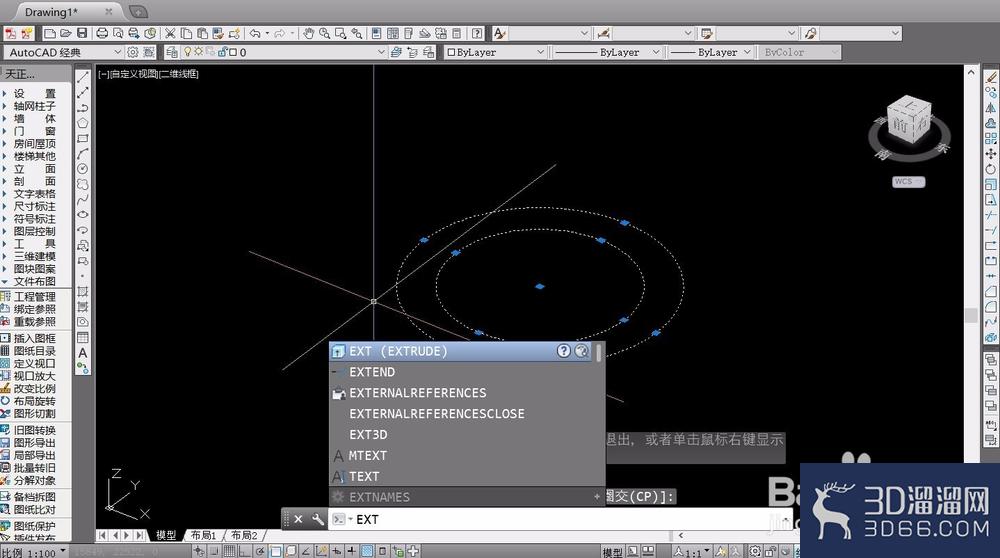Choose the multiline text A tool
Screen dimensions: 1000x558
82,353
